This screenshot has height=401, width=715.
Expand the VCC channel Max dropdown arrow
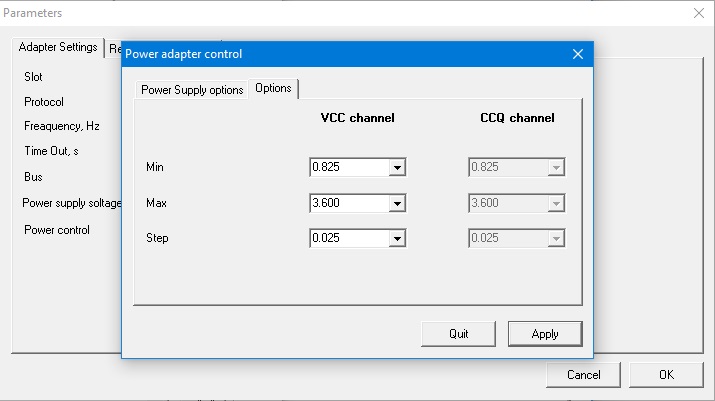coord(397,203)
